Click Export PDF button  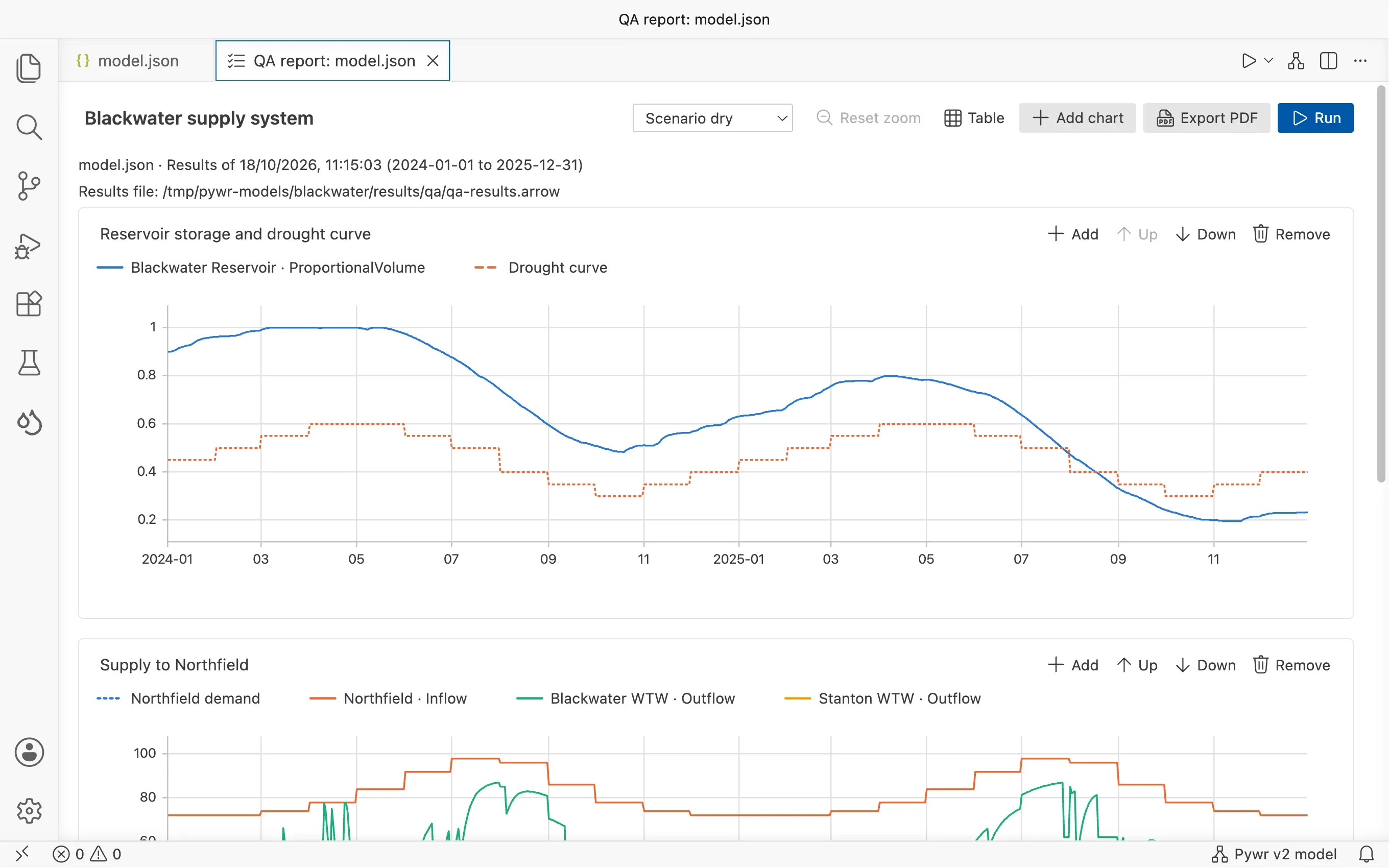pyautogui.click(x=1207, y=118)
